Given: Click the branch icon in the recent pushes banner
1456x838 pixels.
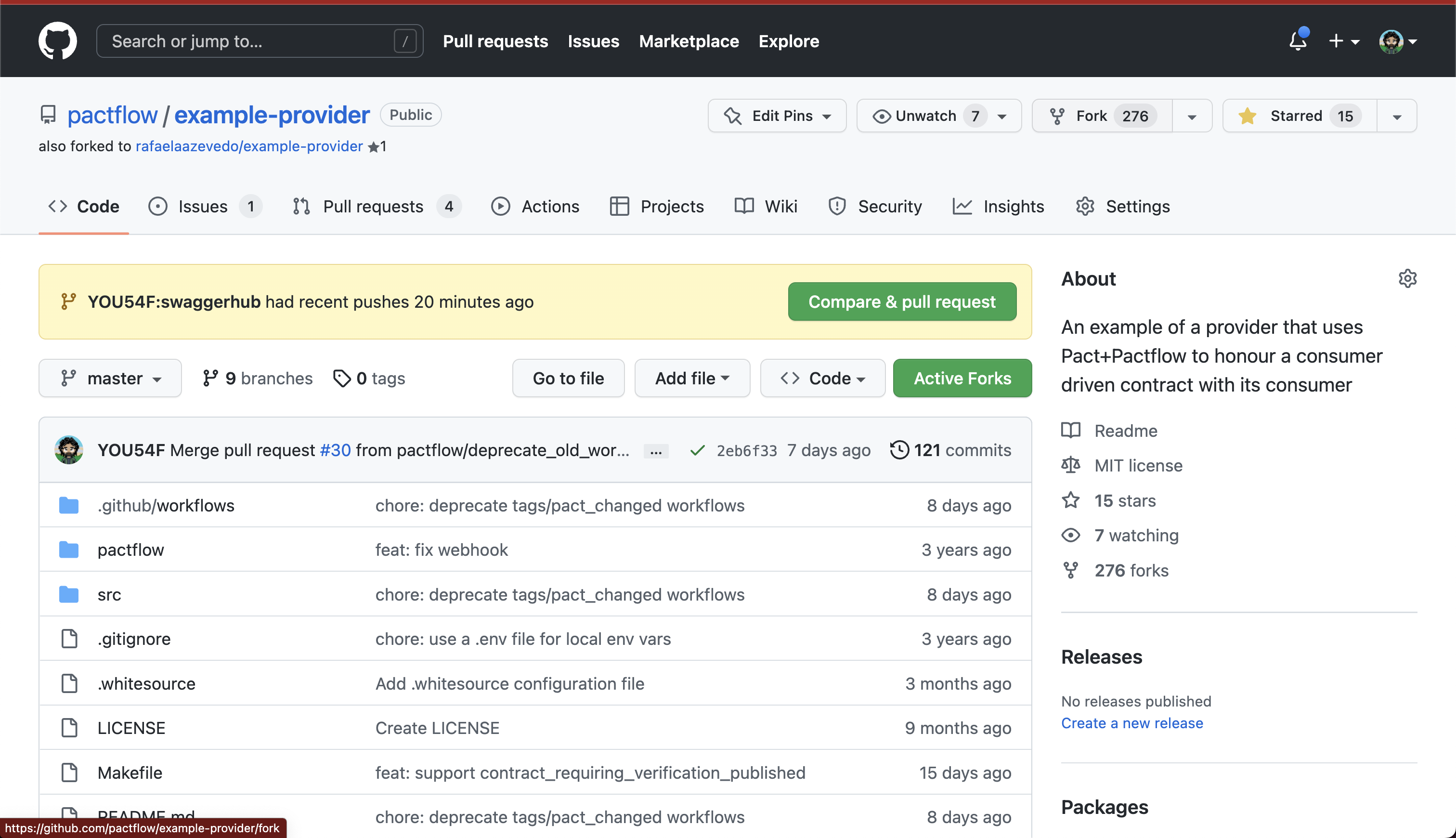Looking at the screenshot, I should 69,301.
